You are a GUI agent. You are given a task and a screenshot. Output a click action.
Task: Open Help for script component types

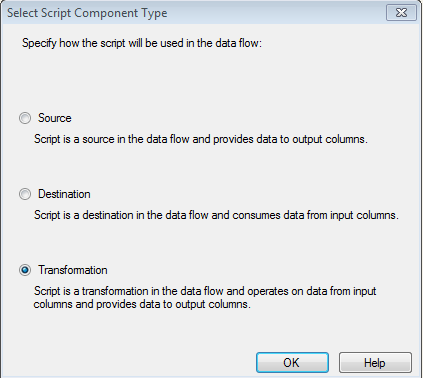[x=375, y=362]
